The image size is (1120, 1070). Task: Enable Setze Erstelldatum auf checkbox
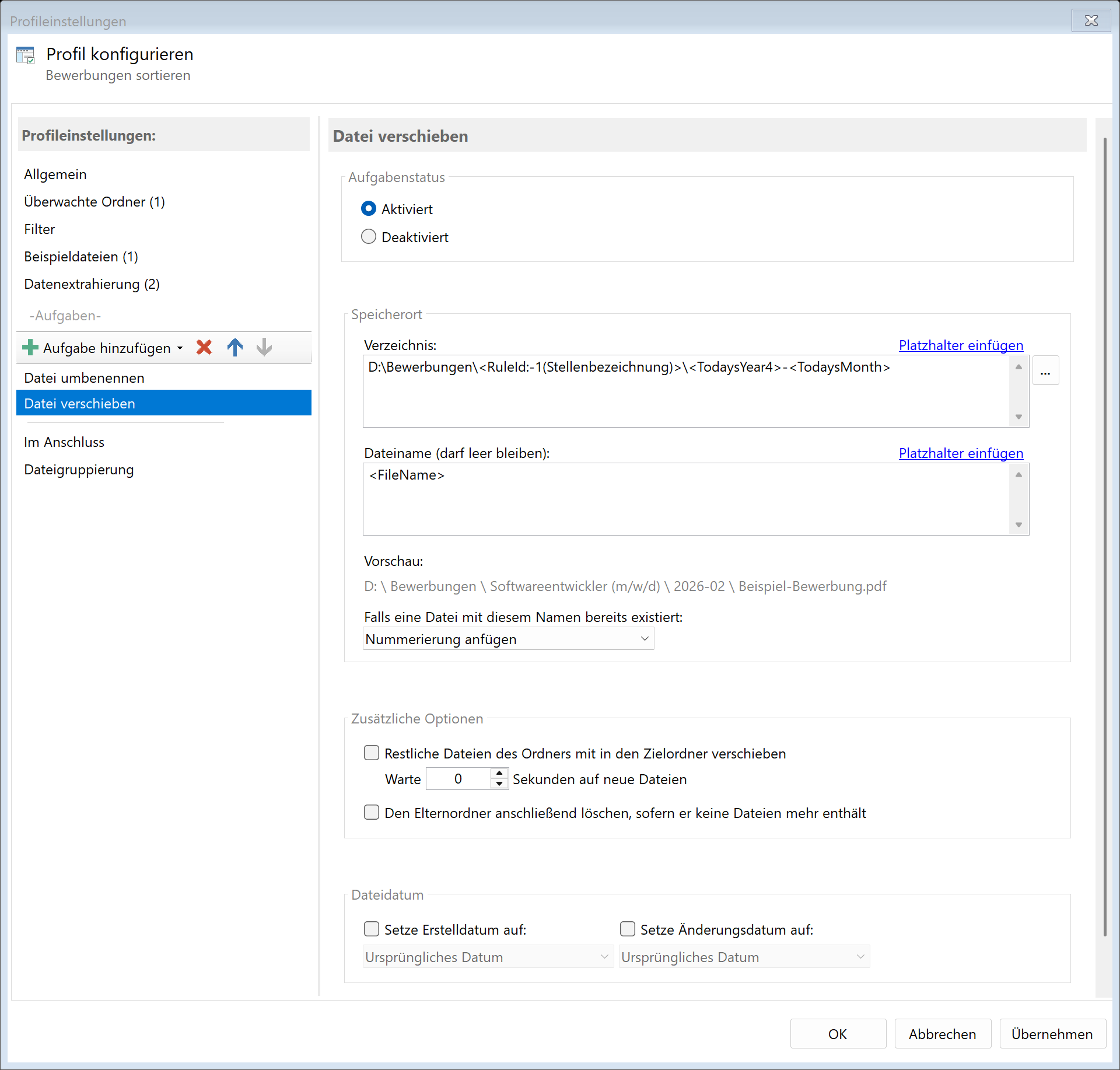click(372, 929)
